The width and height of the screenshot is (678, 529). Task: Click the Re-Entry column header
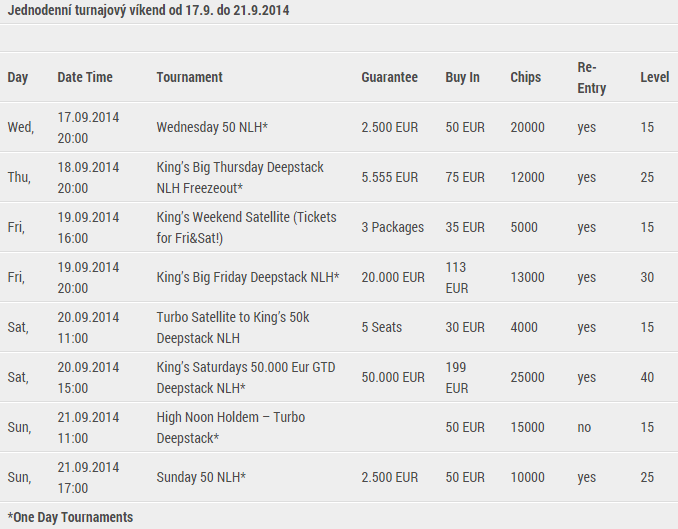[x=592, y=77]
